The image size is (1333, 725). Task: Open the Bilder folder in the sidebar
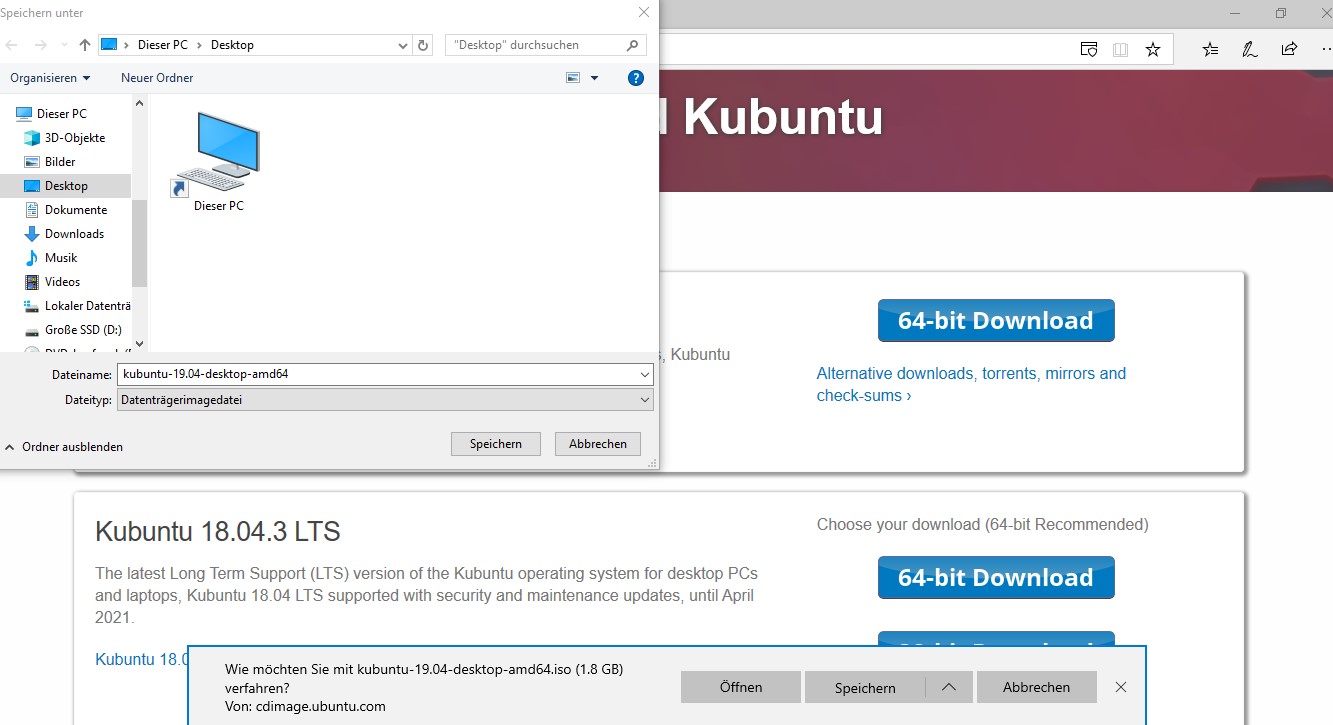click(60, 162)
